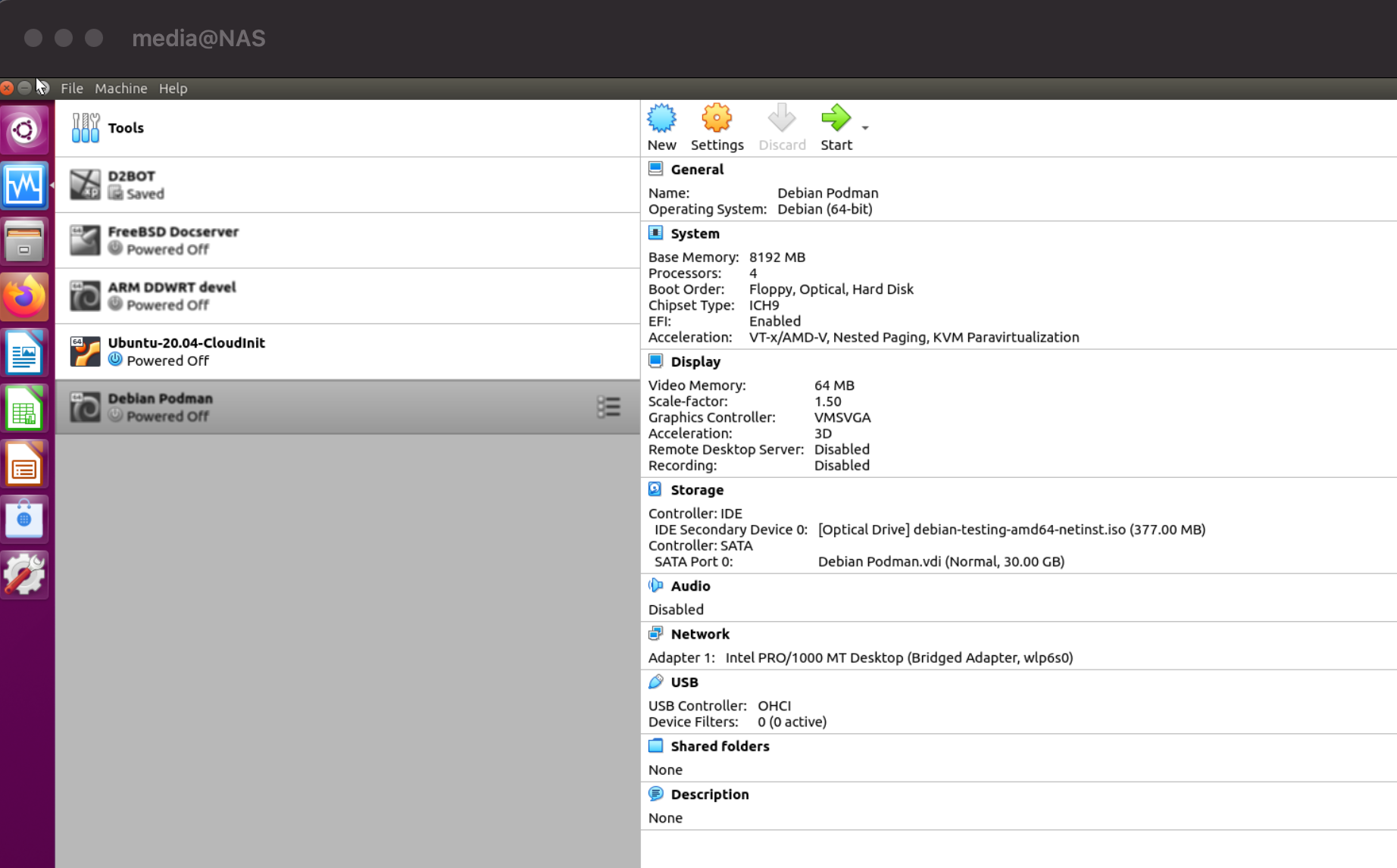Screen dimensions: 1397x868
Task: Click the Display section header
Action: coord(695,362)
